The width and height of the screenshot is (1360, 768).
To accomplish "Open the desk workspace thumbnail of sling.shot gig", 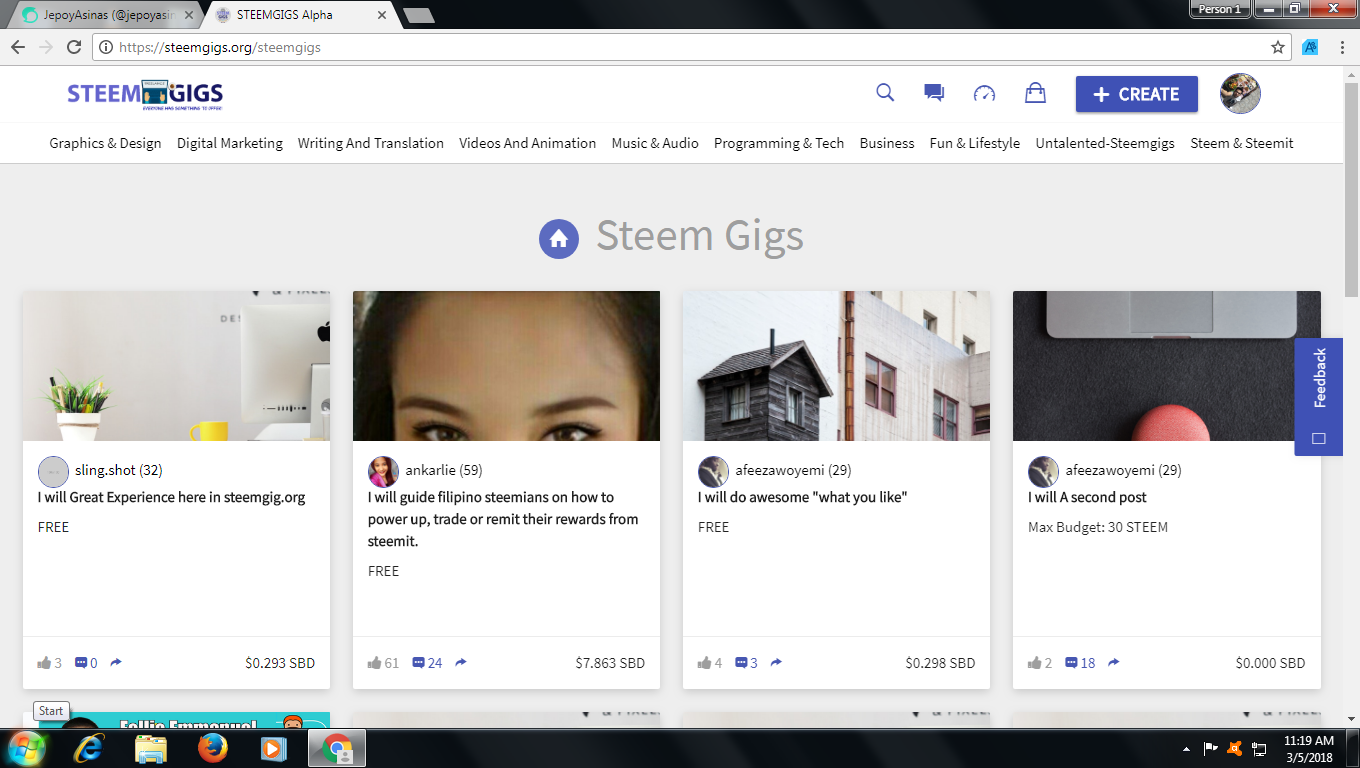I will pos(176,366).
